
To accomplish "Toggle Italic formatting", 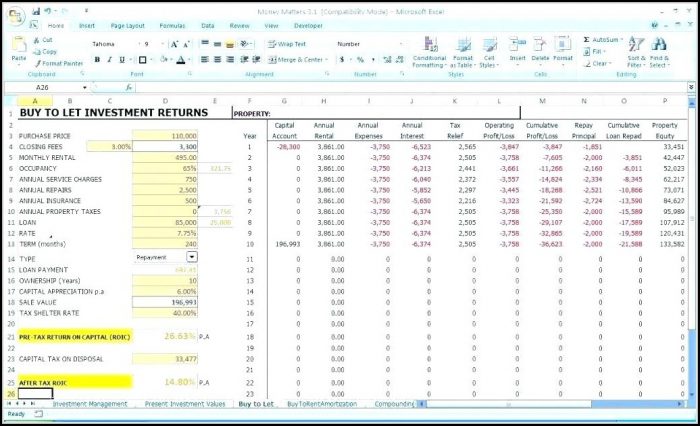I will pos(109,59).
